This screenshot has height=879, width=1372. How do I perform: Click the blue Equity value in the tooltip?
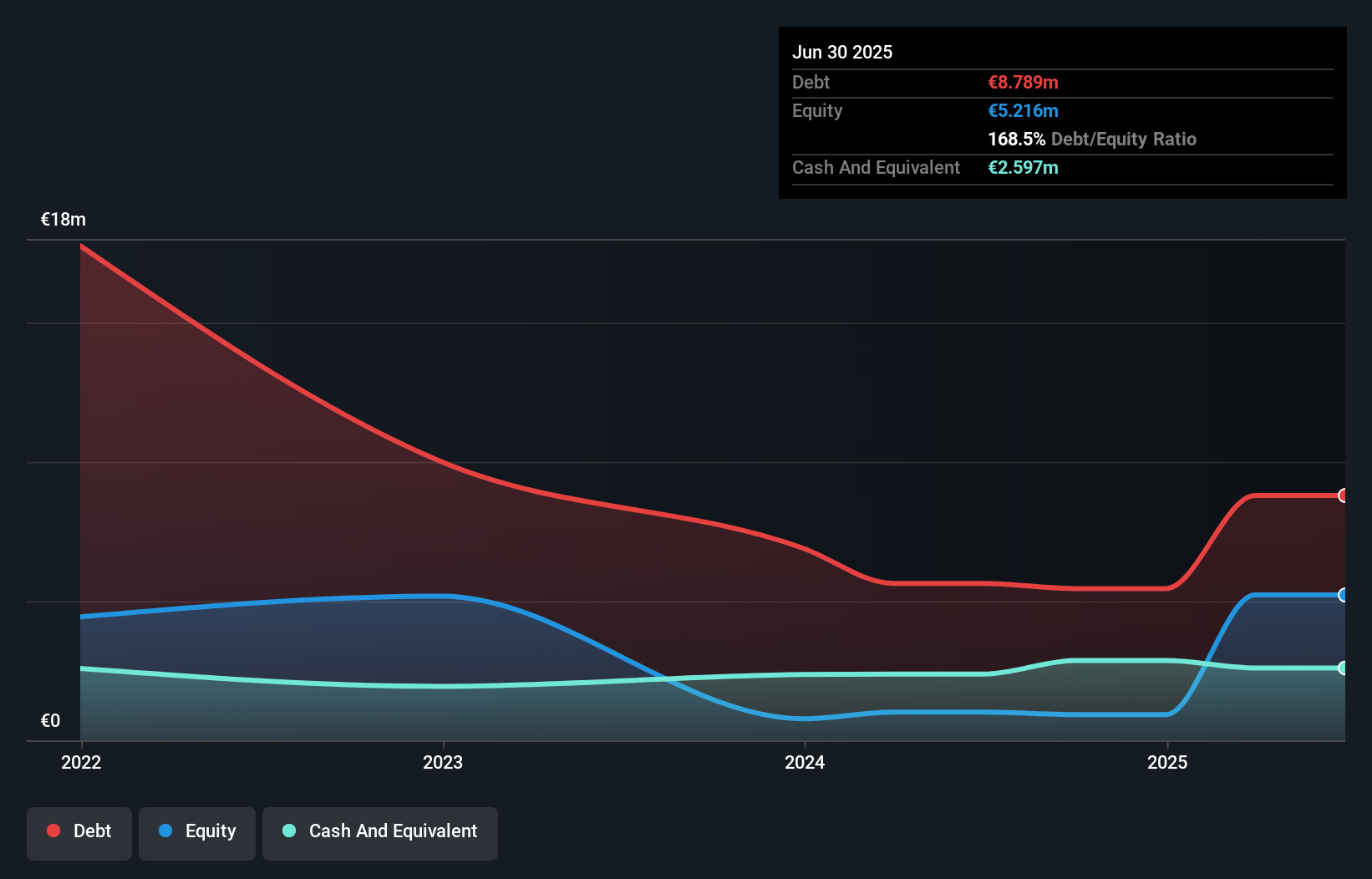coord(1023,110)
